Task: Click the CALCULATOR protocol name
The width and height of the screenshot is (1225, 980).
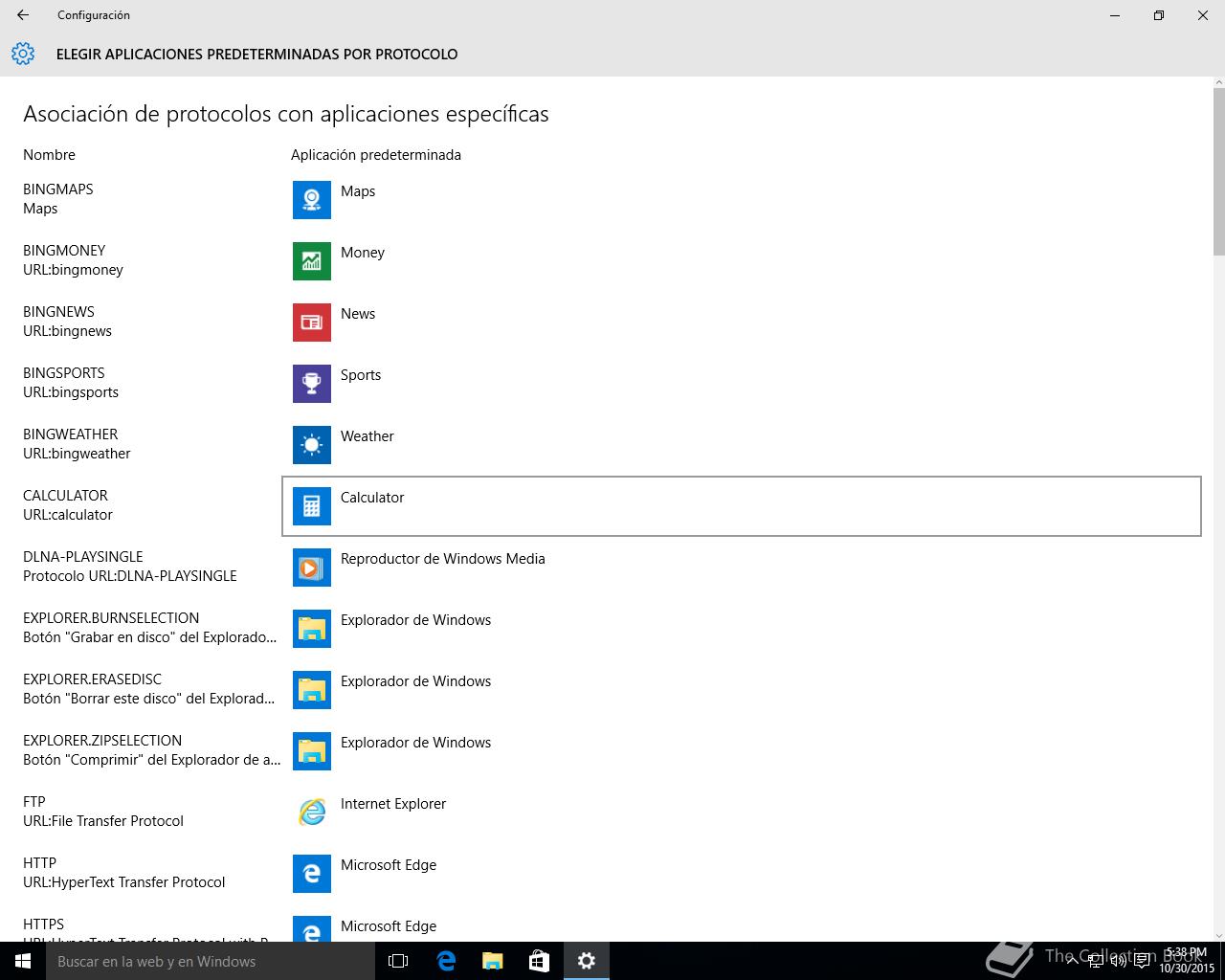Action: point(65,496)
